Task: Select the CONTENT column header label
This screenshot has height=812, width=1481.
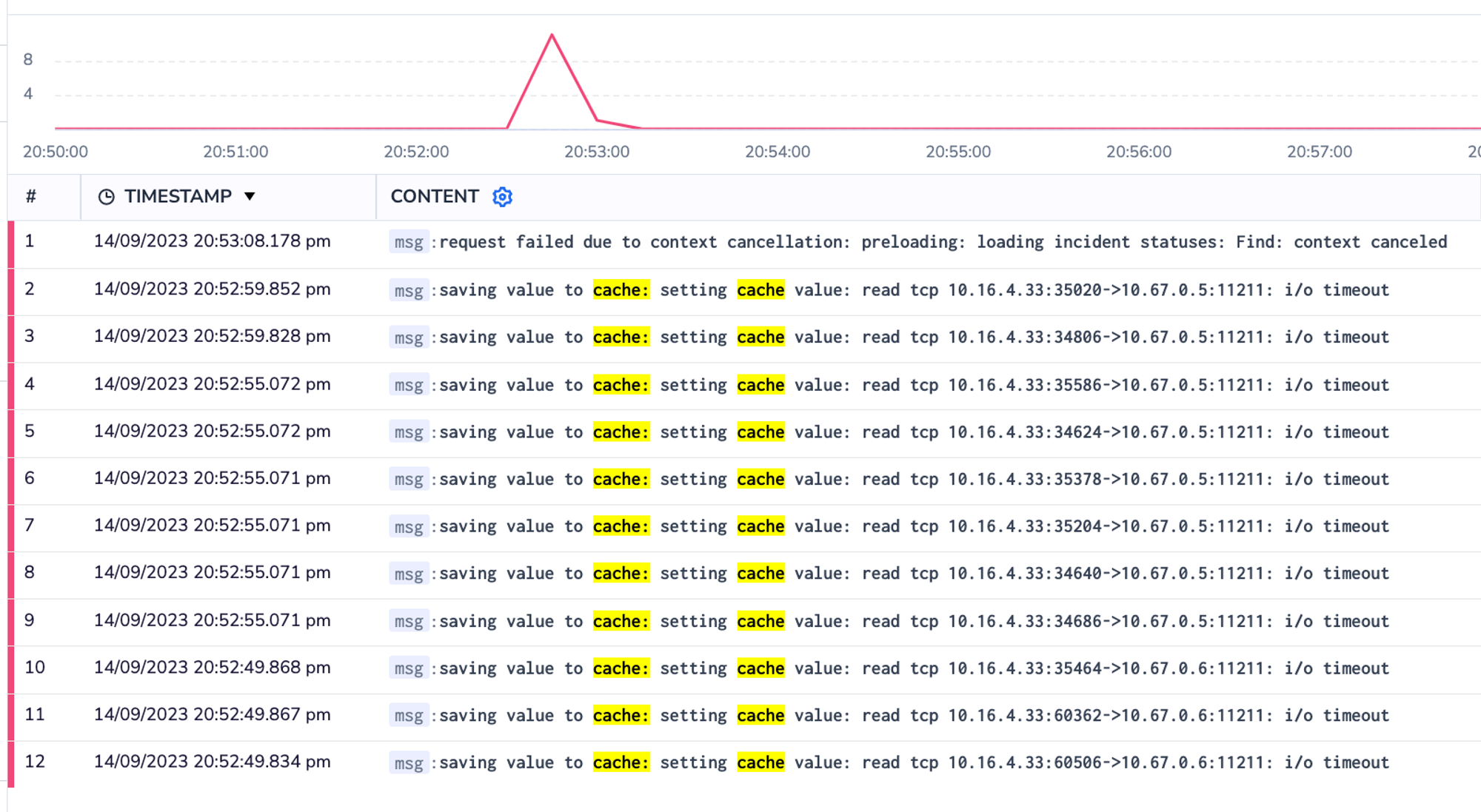Action: pyautogui.click(x=435, y=197)
